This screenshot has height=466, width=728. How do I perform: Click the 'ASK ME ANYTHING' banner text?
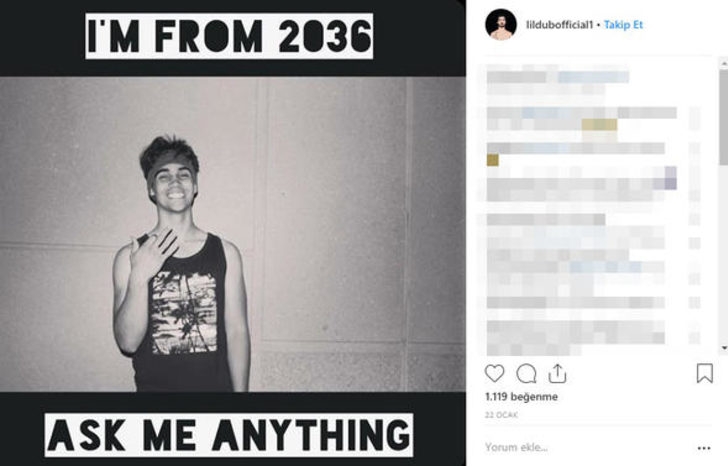[229, 434]
